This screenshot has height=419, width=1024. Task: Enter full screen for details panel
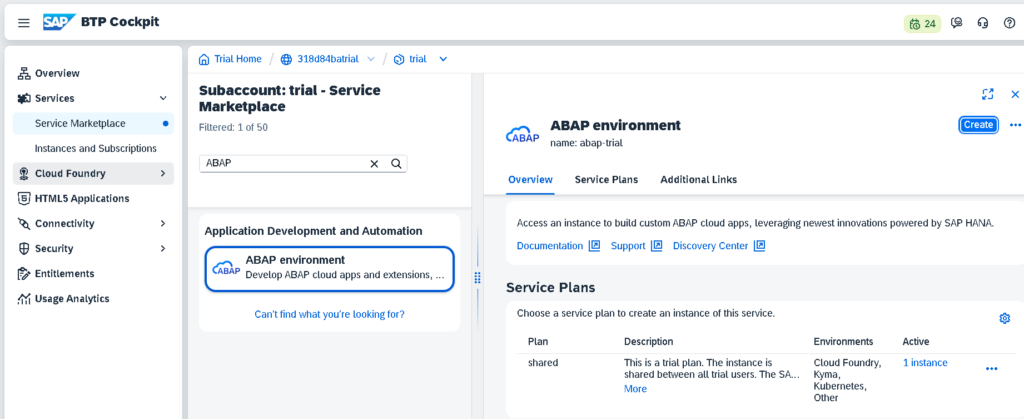(x=988, y=94)
